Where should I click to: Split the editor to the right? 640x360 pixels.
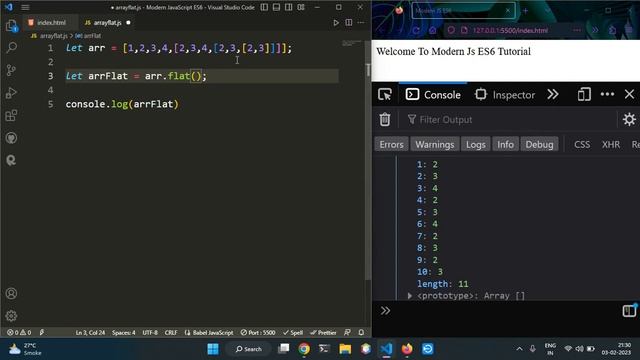click(x=349, y=23)
